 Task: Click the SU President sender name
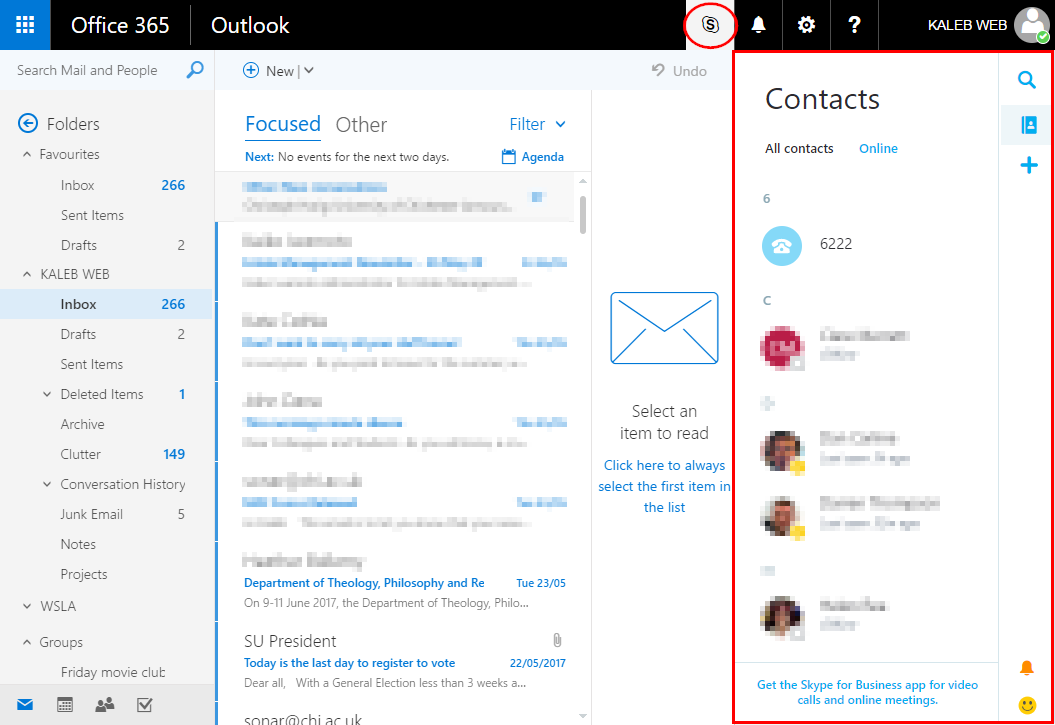(290, 641)
